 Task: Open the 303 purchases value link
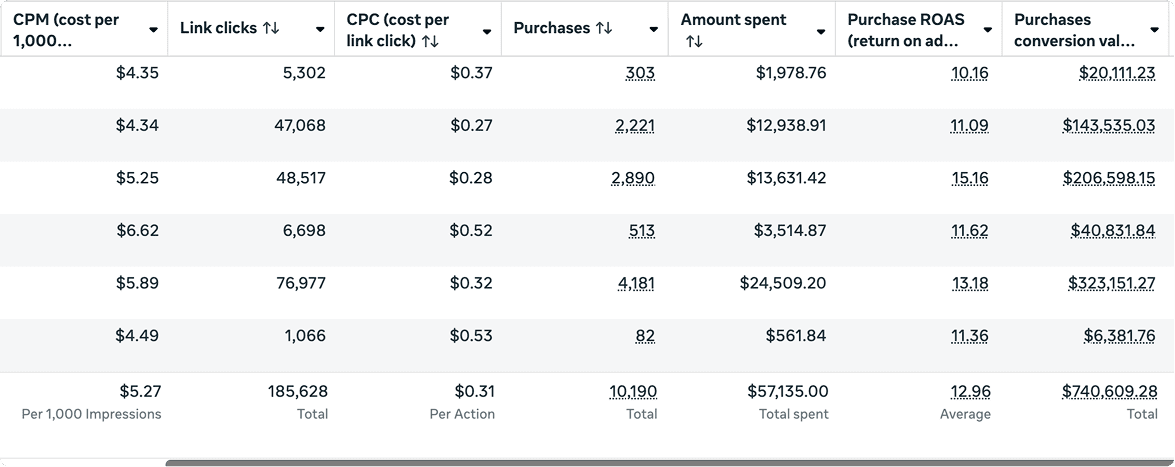coord(640,73)
